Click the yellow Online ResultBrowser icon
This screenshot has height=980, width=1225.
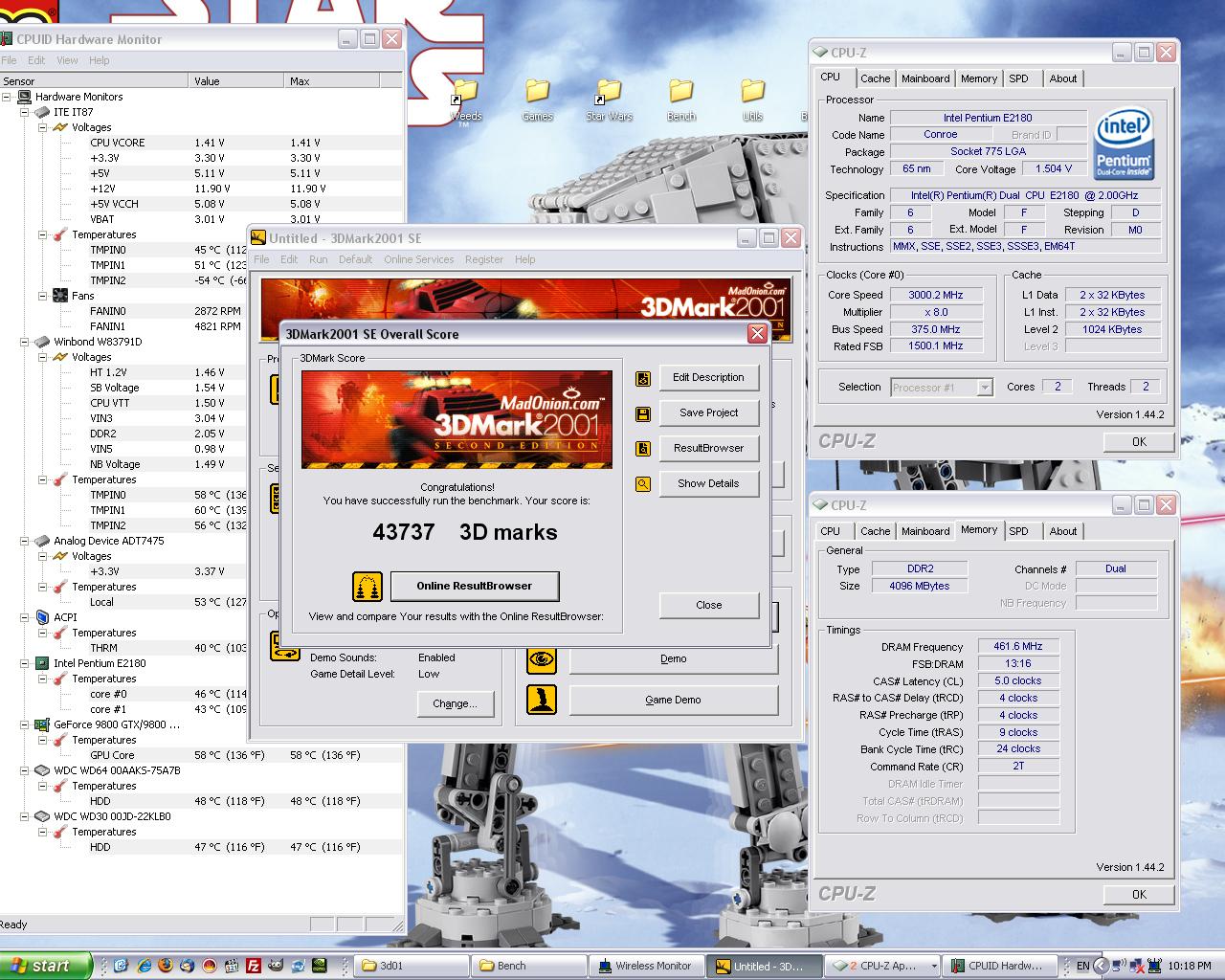[x=367, y=586]
